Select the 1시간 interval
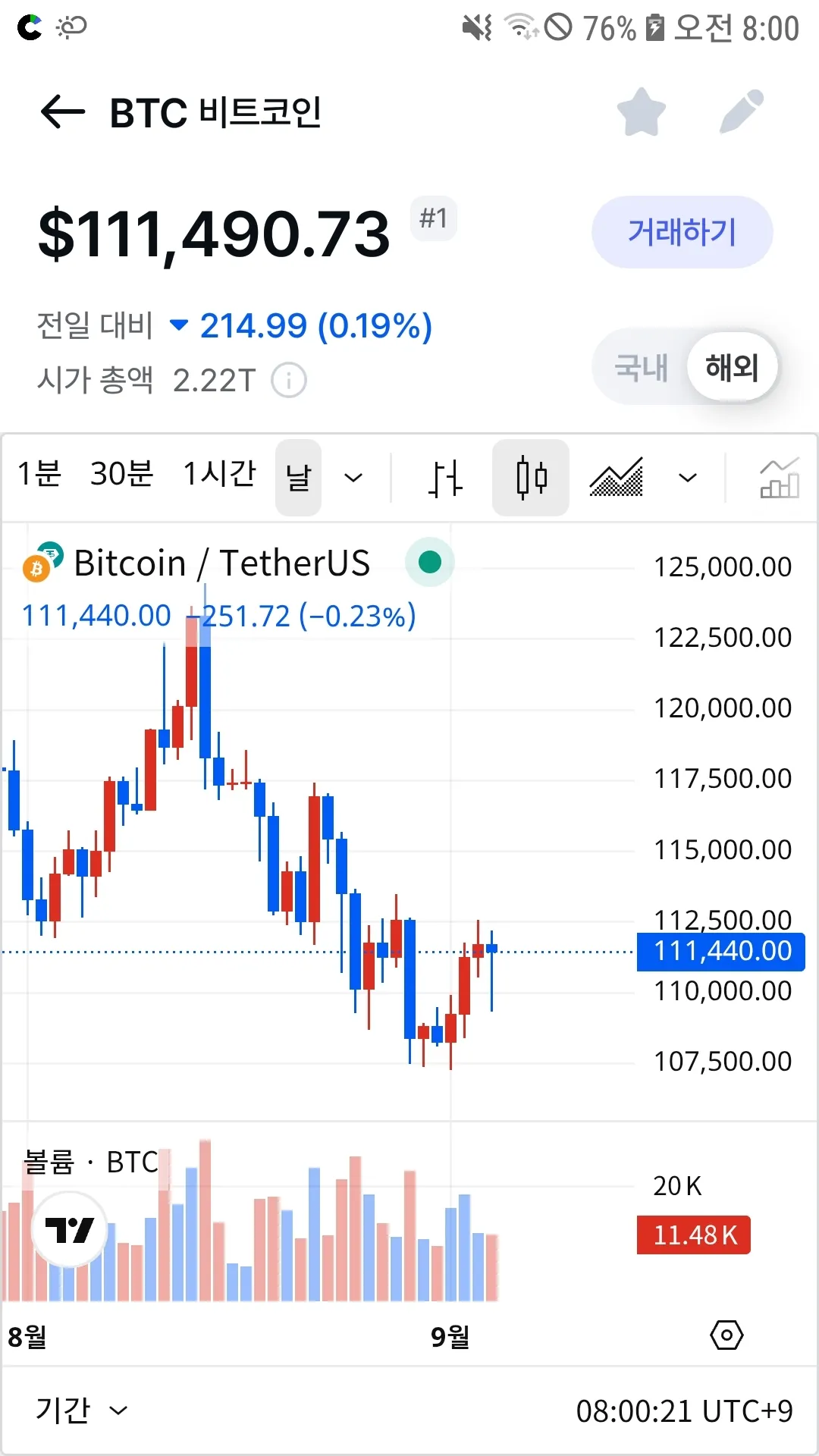Screen dimensions: 819x1456 click(x=219, y=475)
